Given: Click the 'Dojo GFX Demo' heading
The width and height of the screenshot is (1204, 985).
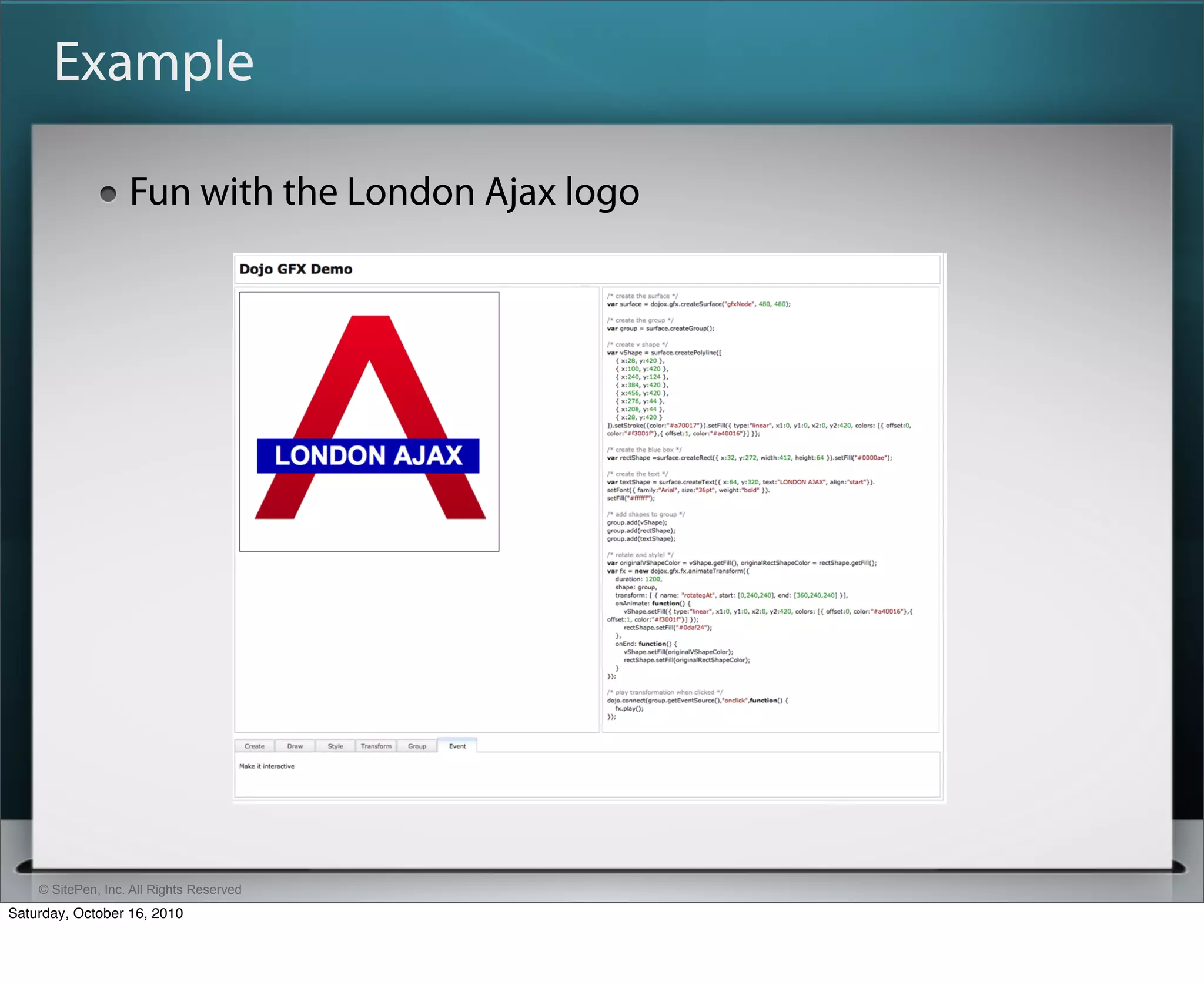Looking at the screenshot, I should [x=296, y=269].
